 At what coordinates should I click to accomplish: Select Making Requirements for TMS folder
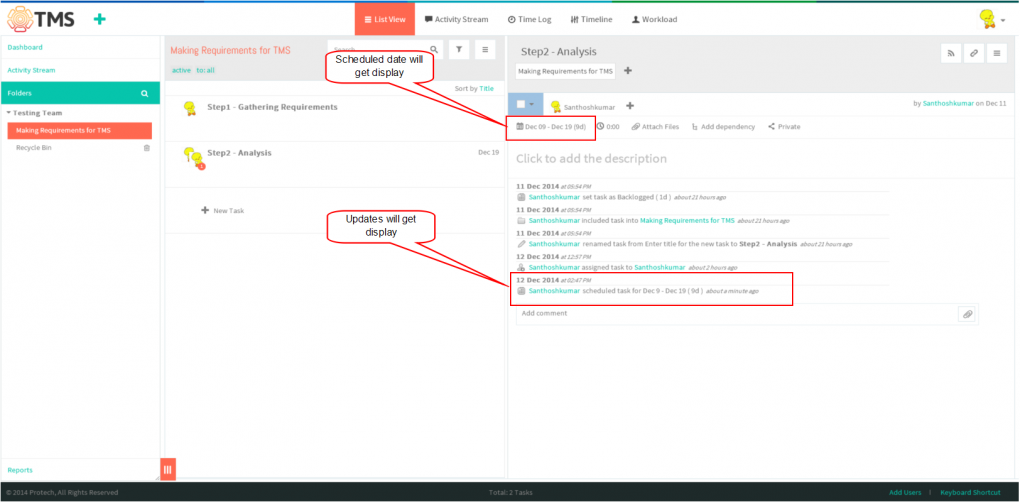(x=80, y=131)
